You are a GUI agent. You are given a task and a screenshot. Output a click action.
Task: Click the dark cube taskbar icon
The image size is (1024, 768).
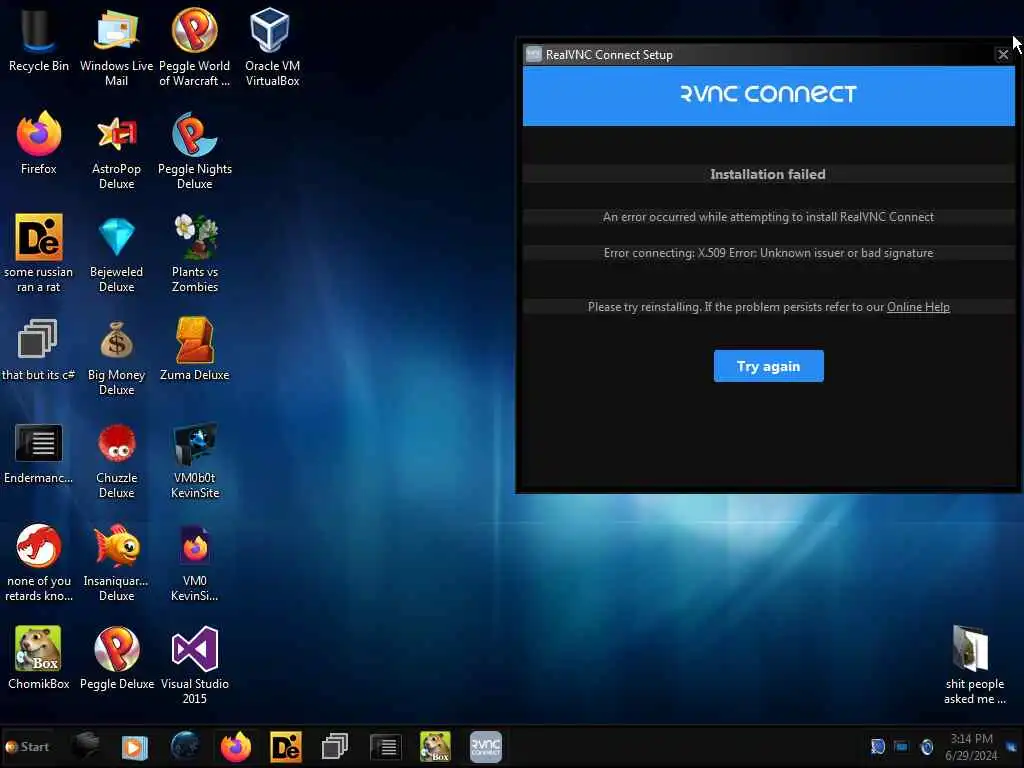coord(86,746)
